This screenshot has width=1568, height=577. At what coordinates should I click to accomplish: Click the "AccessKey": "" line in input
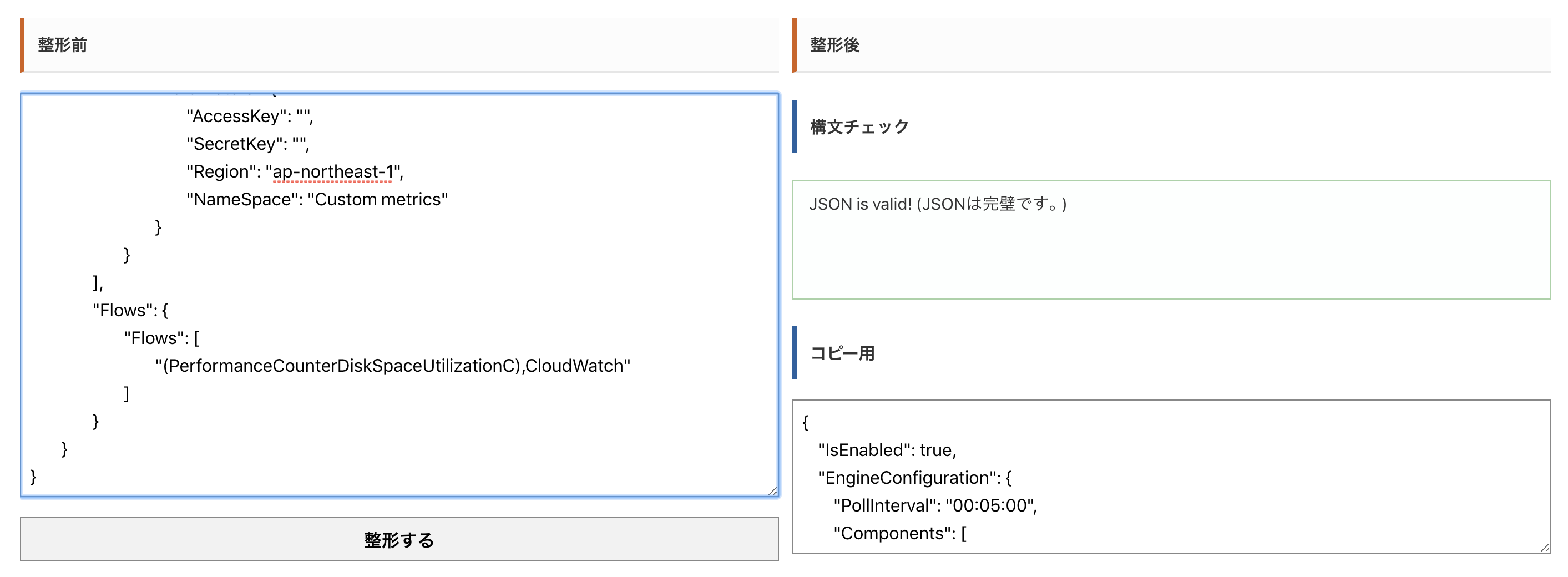pyautogui.click(x=250, y=115)
